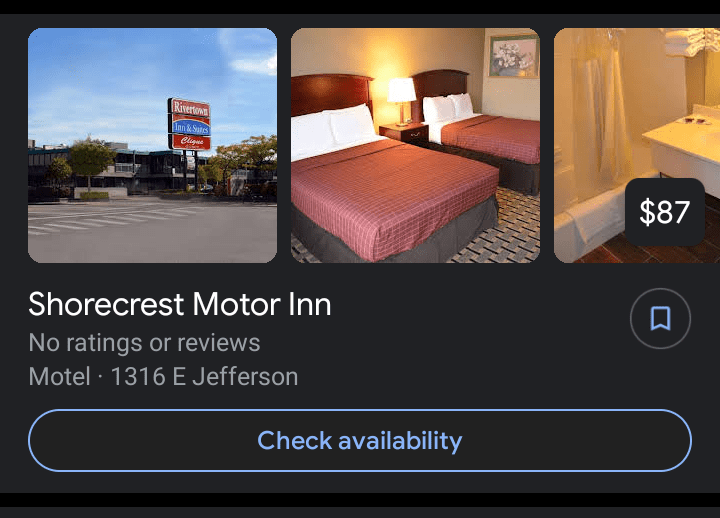Open the Shorecrest Motor Inn title
Screen dimensions: 720x518
180,304
